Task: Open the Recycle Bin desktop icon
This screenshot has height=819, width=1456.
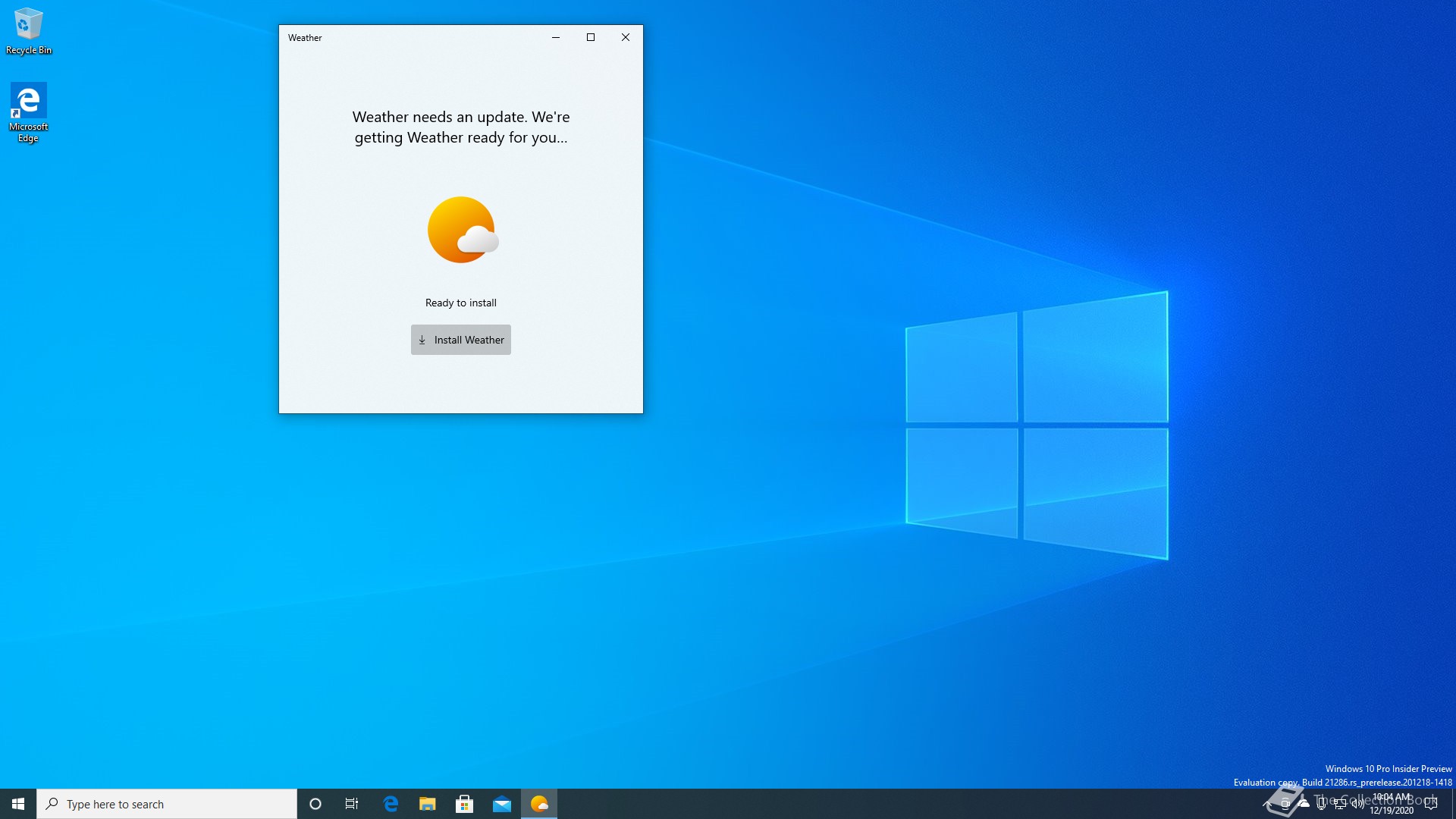Action: [28, 30]
